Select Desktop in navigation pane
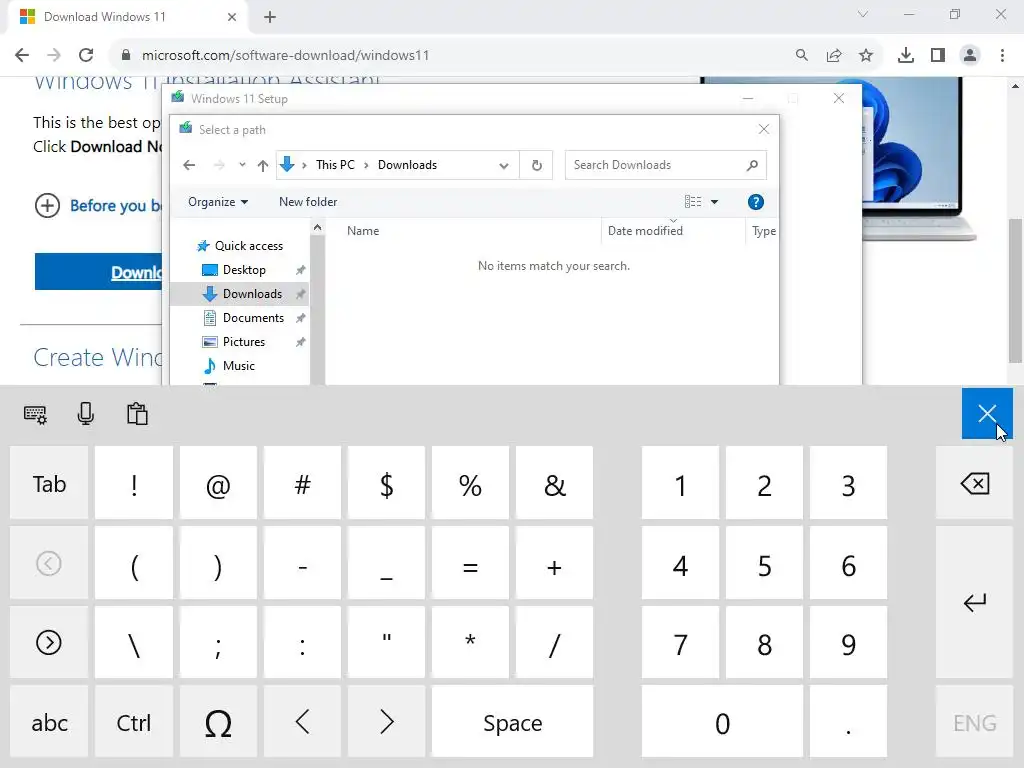Viewport: 1024px width, 768px height. pyautogui.click(x=244, y=270)
